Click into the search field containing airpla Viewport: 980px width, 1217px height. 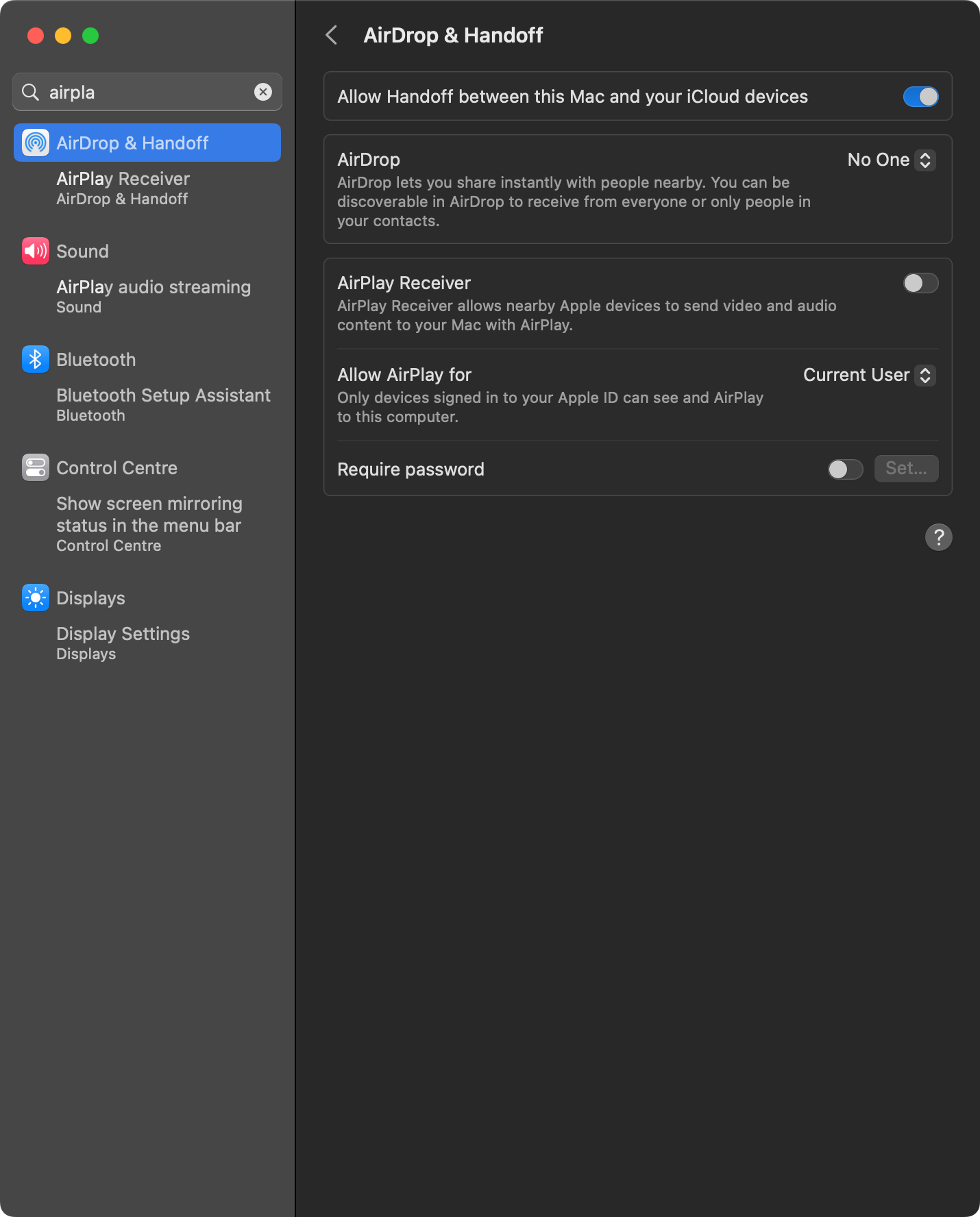pyautogui.click(x=147, y=92)
